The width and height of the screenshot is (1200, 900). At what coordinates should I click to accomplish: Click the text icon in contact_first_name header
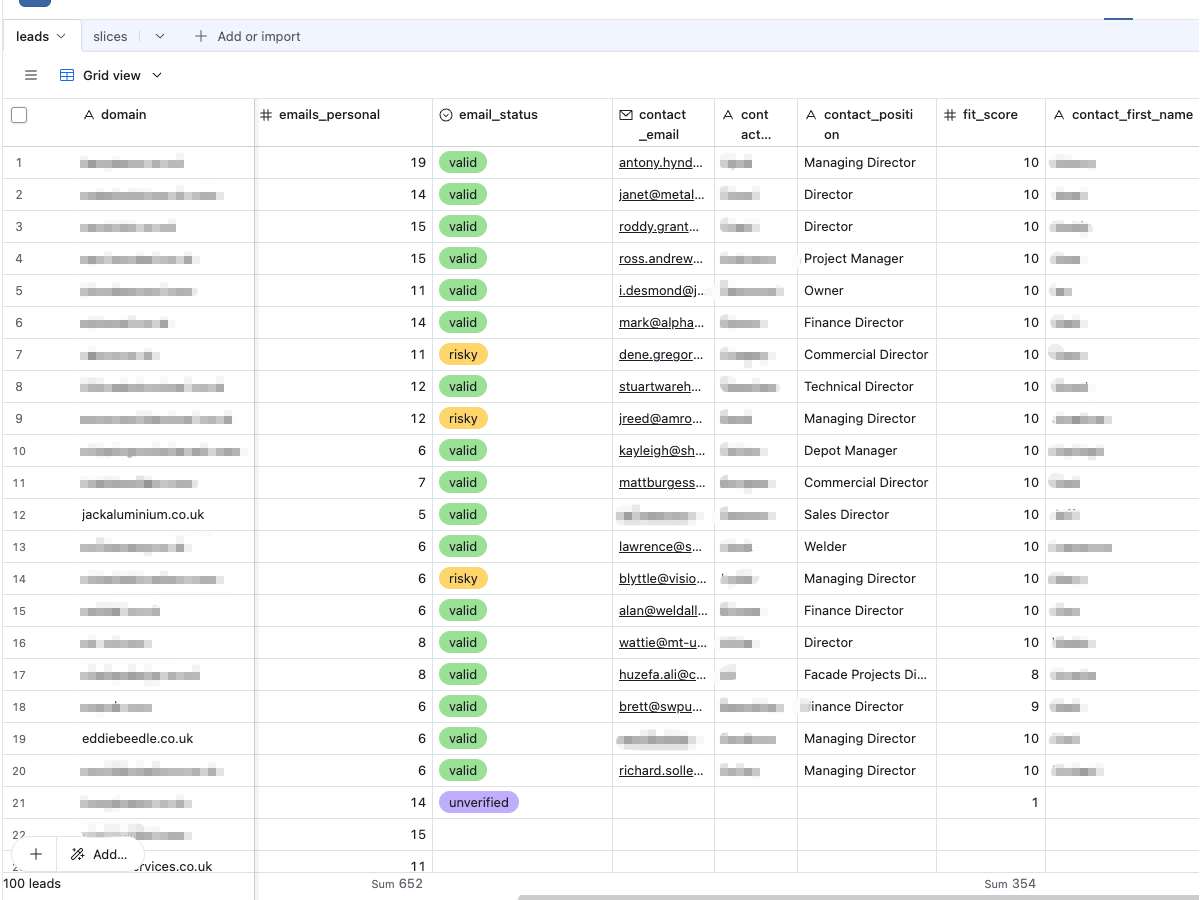coord(1059,115)
